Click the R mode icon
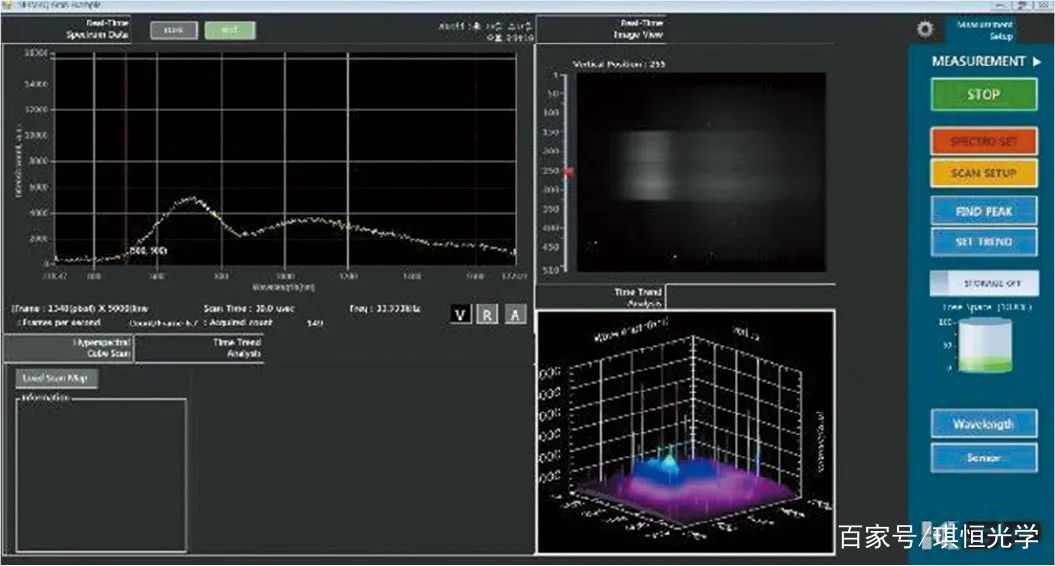1055x566 pixels. click(x=487, y=314)
